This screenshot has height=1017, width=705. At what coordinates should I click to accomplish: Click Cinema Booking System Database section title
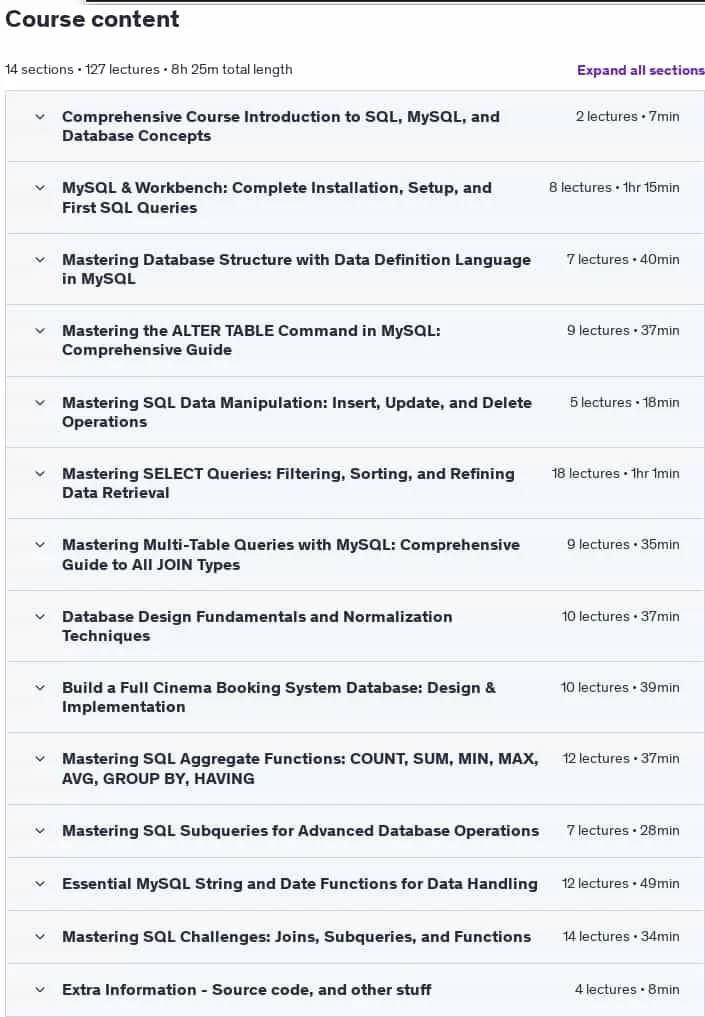tap(279, 697)
